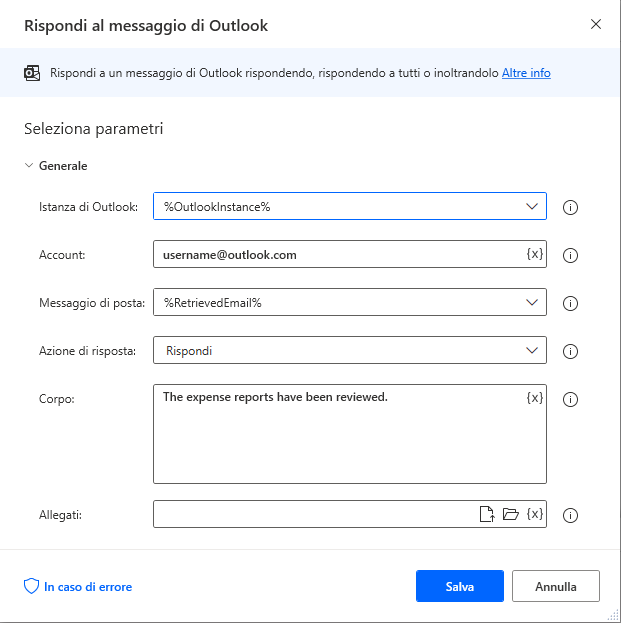Cancel with the Annulla button
This screenshot has width=621, height=623.
555,586
